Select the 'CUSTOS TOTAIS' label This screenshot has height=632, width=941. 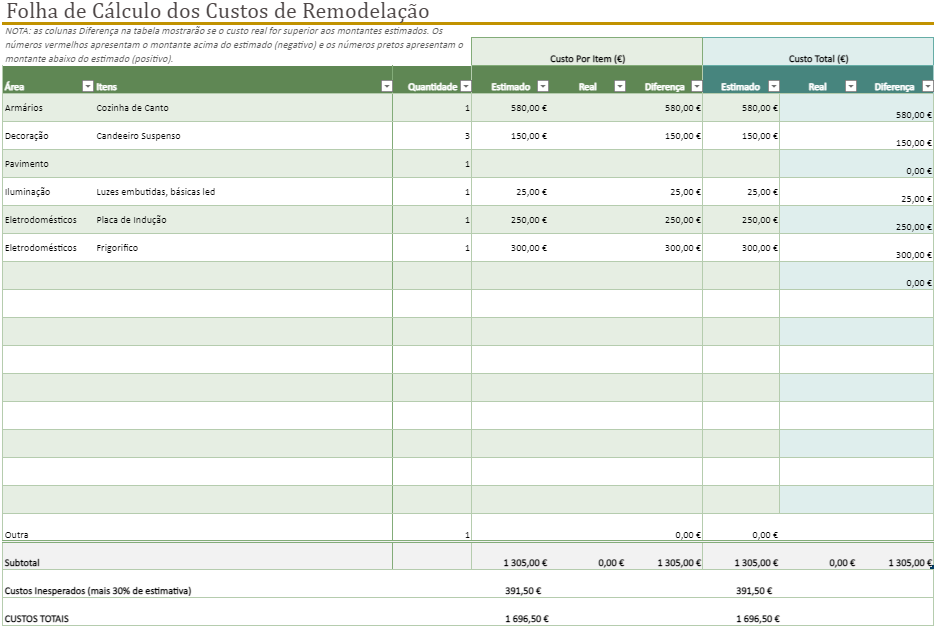[x=37, y=619]
